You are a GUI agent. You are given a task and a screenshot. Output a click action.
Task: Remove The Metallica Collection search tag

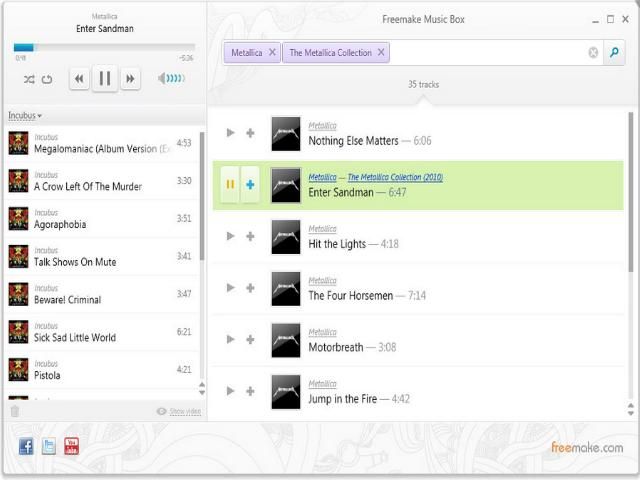tap(381, 53)
